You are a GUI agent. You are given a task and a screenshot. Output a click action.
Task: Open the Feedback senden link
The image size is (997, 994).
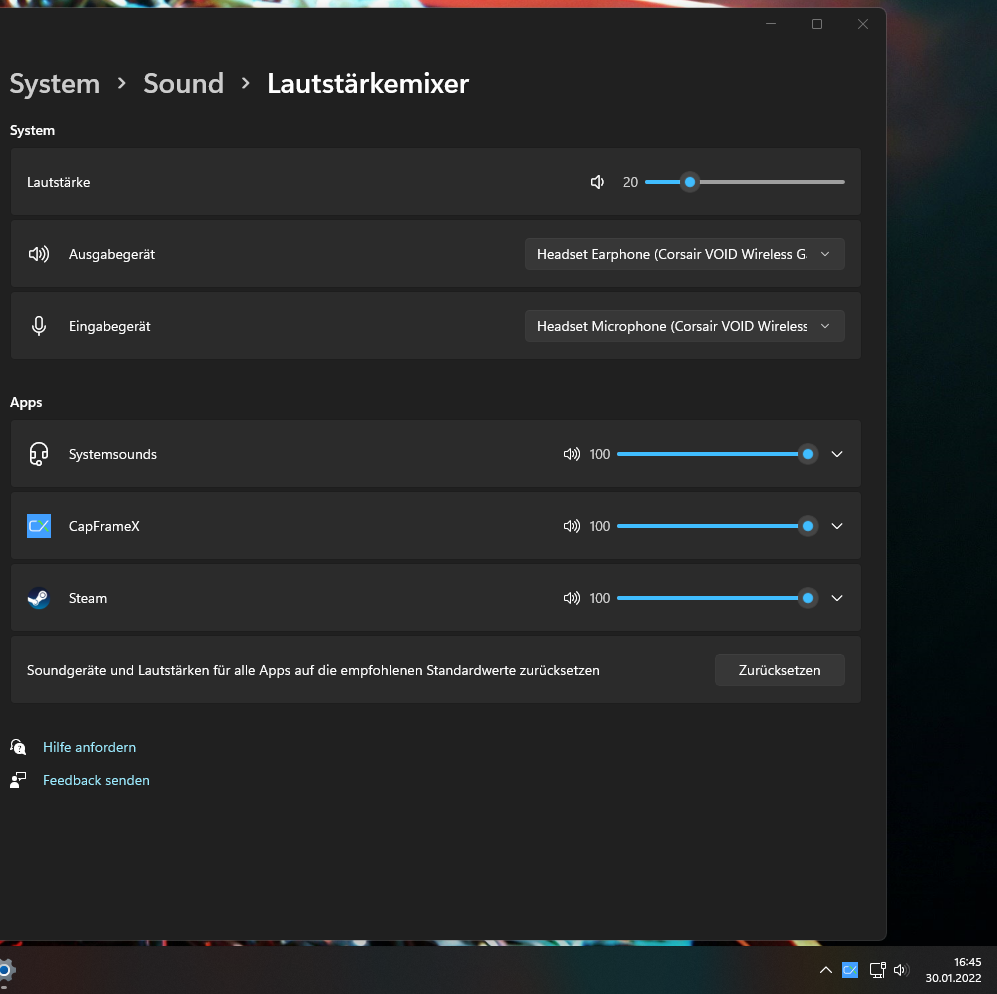[x=96, y=780]
